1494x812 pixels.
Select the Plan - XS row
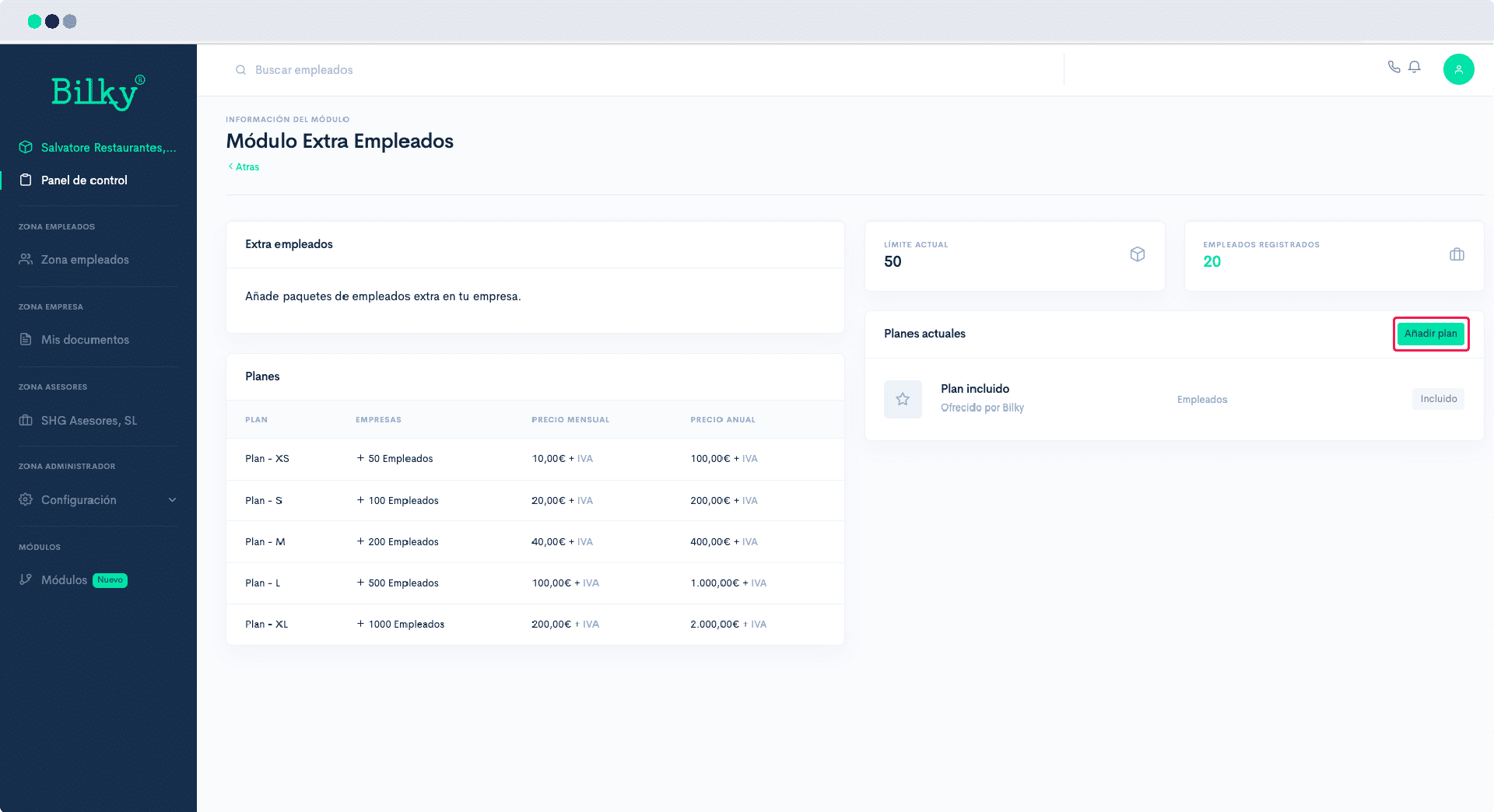[x=535, y=459]
